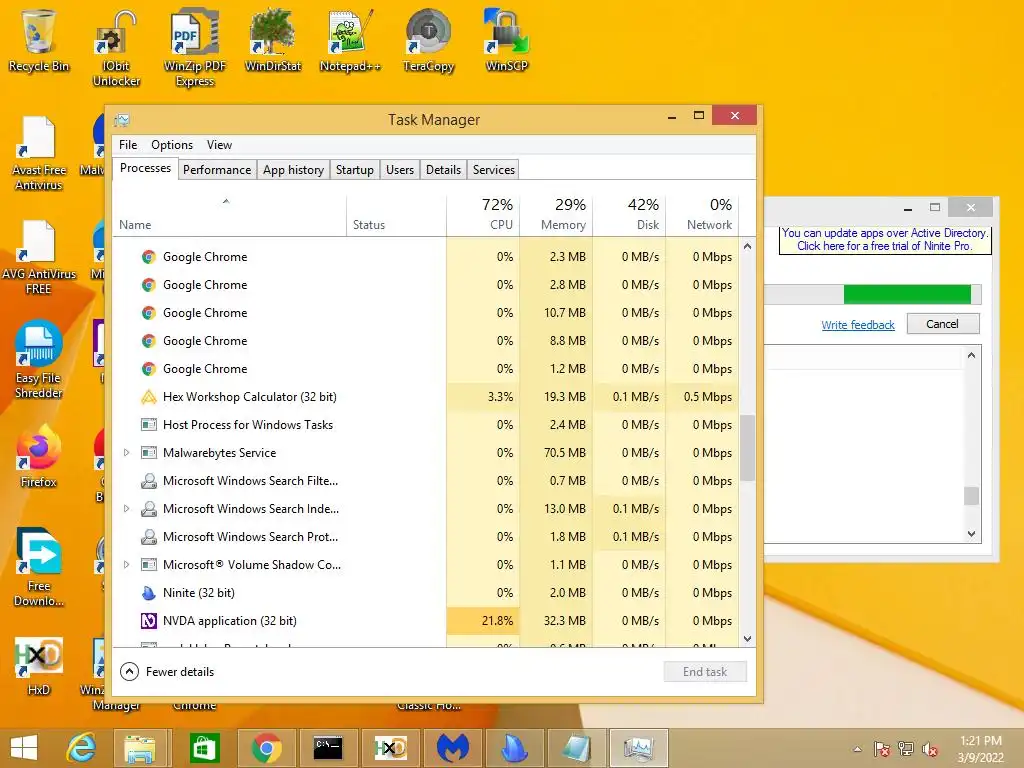Select the NVDA application (32 bit) process
The width and height of the screenshot is (1024, 768).
point(426,621)
